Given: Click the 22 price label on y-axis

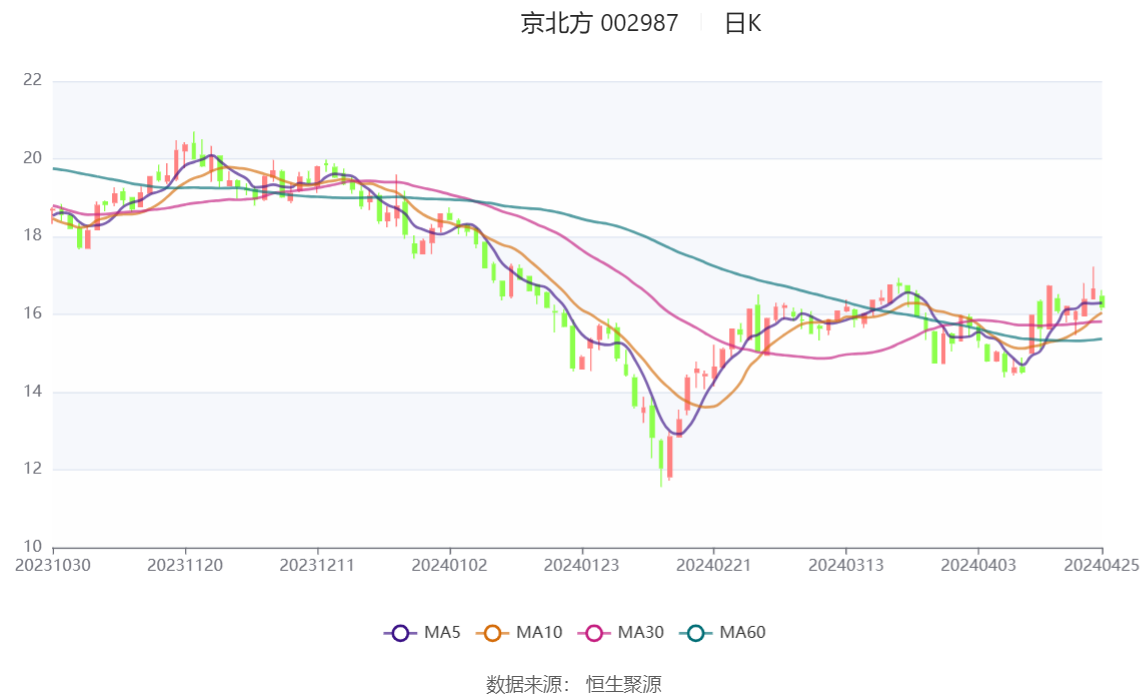Looking at the screenshot, I should point(32,80).
